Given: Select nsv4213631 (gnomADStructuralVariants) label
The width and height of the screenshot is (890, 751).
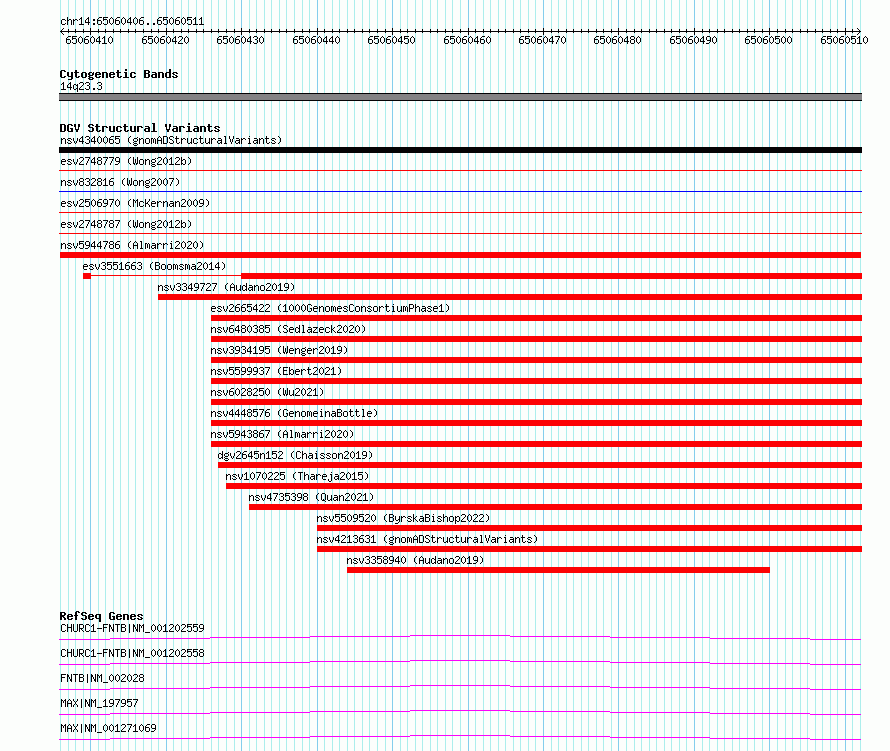Looking at the screenshot, I should [427, 539].
